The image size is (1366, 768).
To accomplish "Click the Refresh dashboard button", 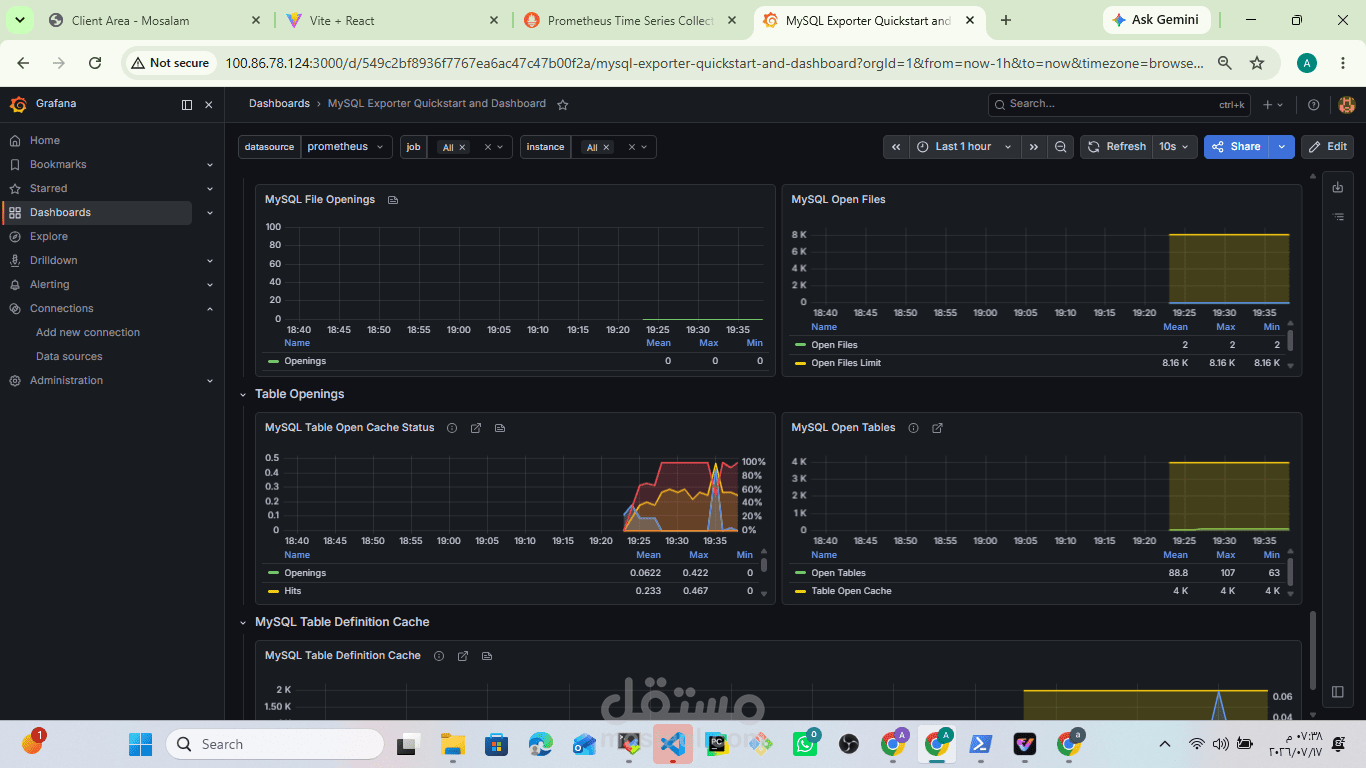I will (x=1116, y=147).
